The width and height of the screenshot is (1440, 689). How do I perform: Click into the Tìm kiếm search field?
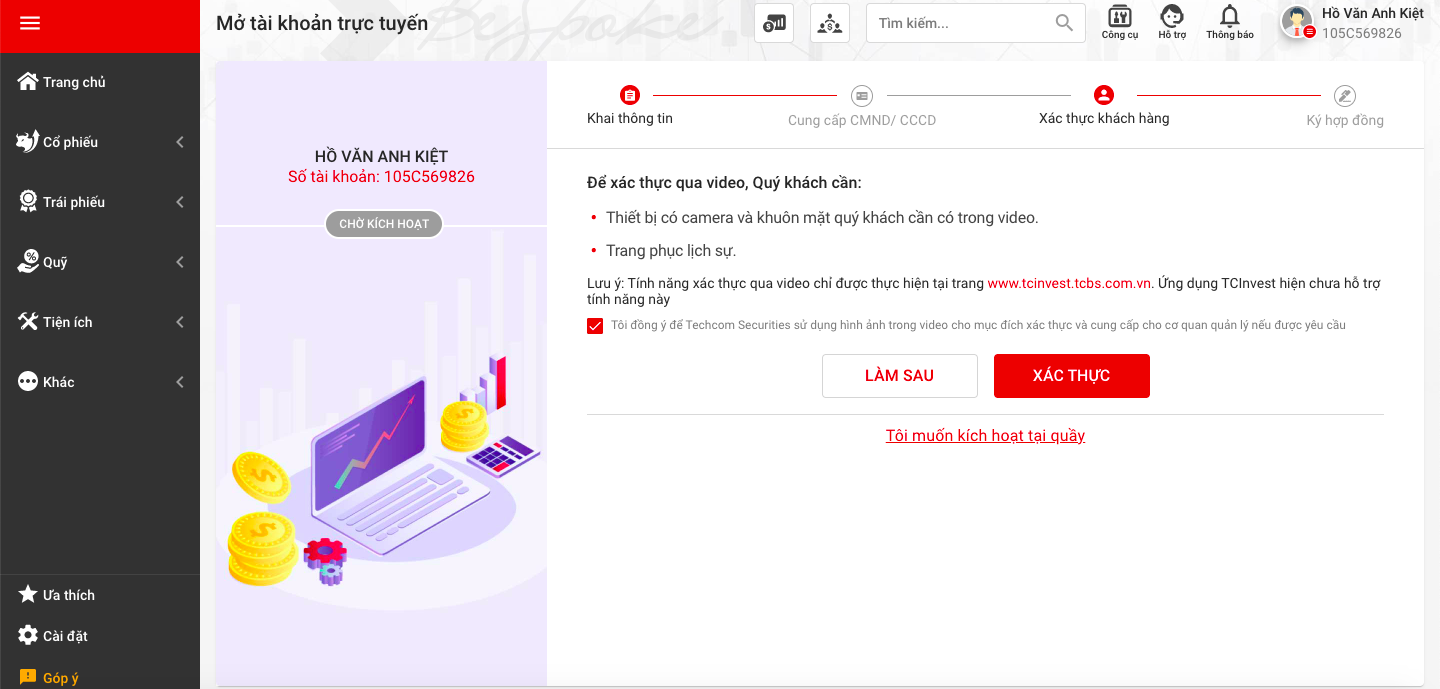(960, 23)
